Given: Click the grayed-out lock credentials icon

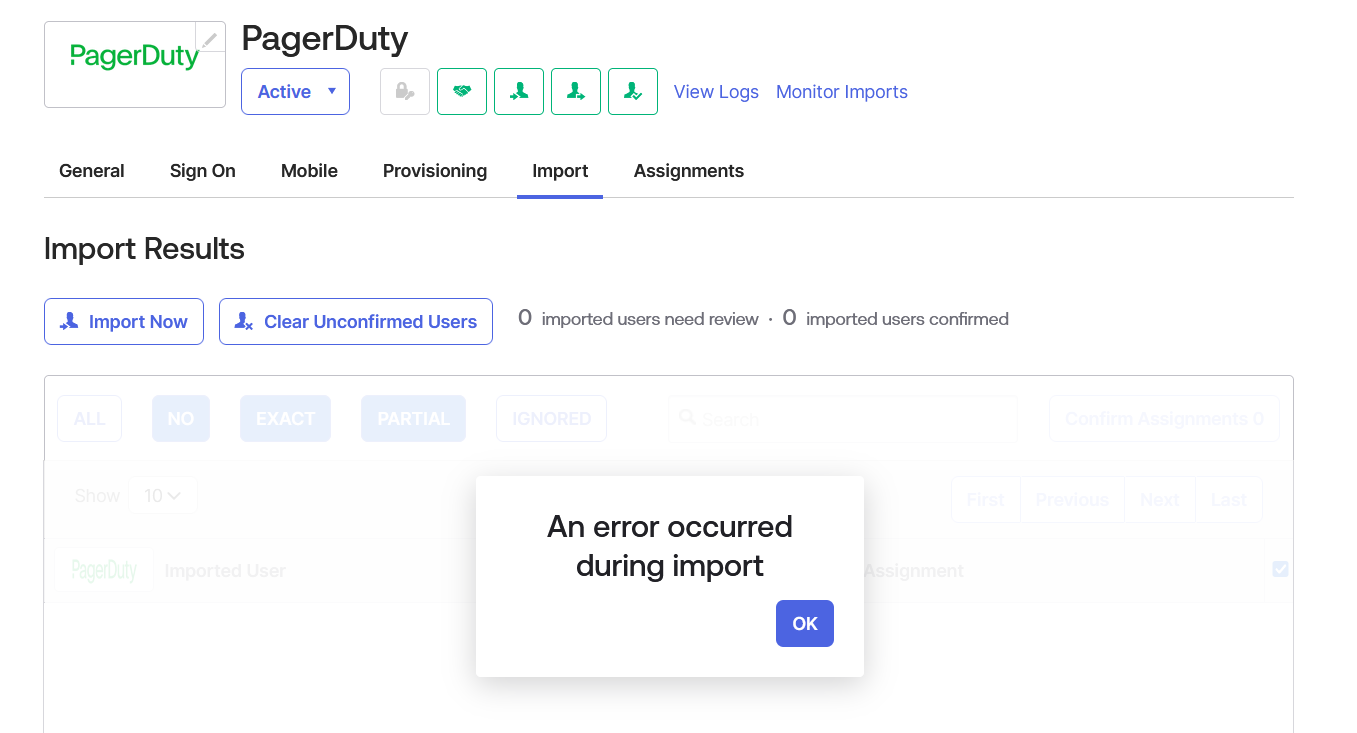Looking at the screenshot, I should click(x=405, y=92).
